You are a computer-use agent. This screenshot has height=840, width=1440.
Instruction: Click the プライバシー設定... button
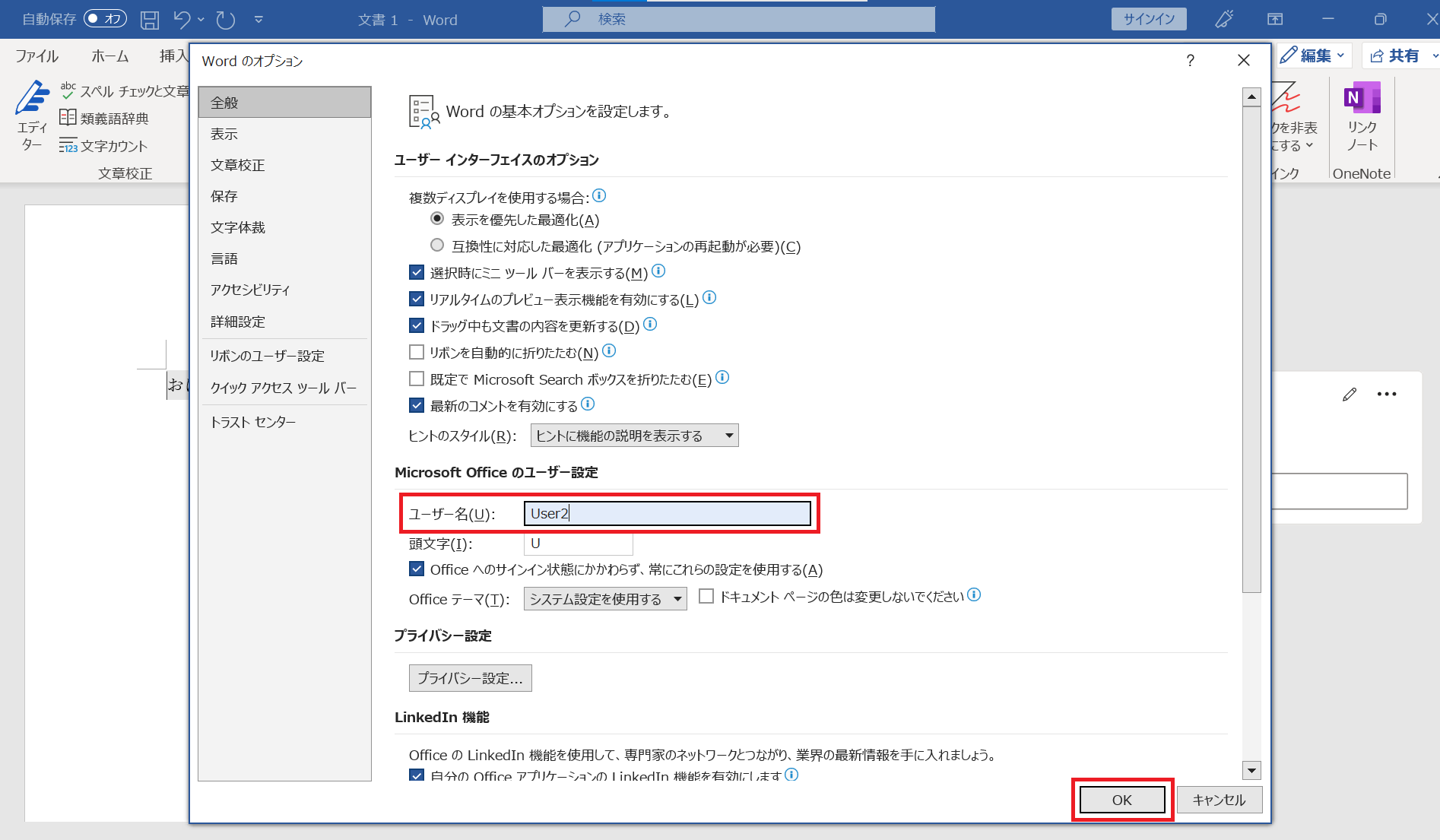point(470,678)
